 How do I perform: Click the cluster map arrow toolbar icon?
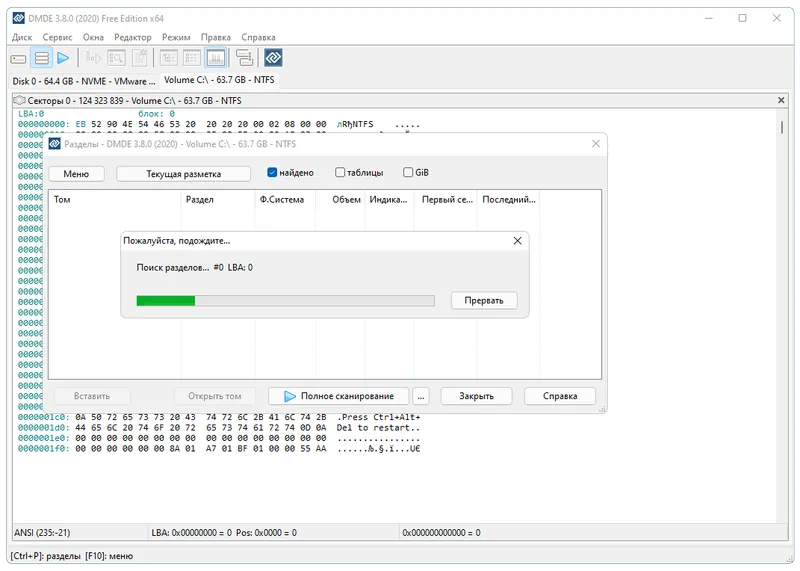[93, 58]
